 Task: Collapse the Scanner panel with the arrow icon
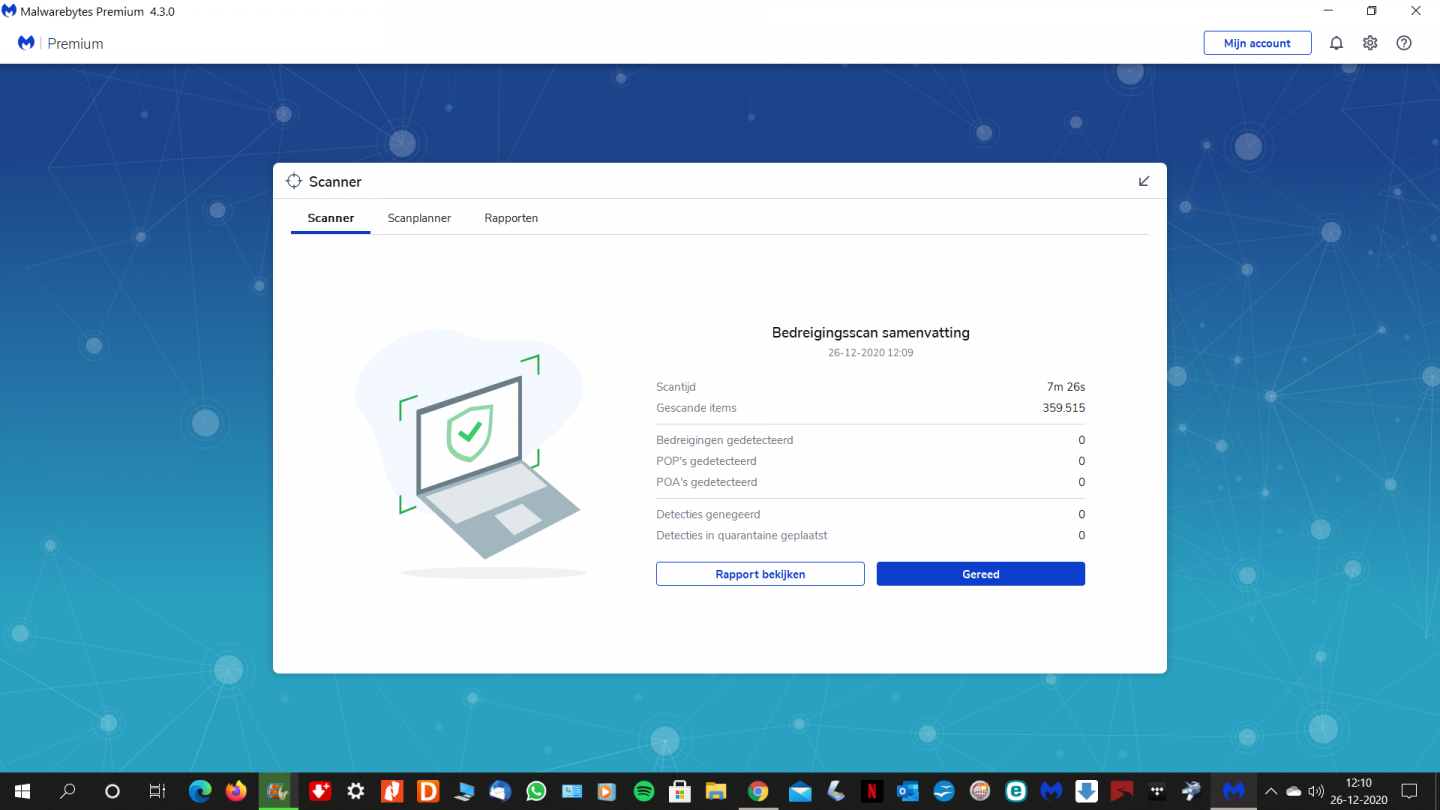coord(1144,181)
